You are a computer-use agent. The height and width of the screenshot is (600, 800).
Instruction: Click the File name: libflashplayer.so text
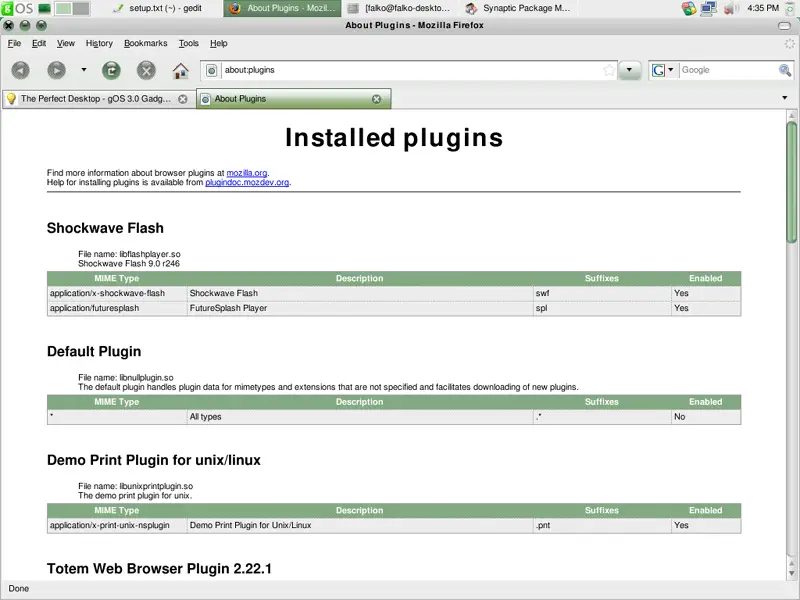click(129, 254)
